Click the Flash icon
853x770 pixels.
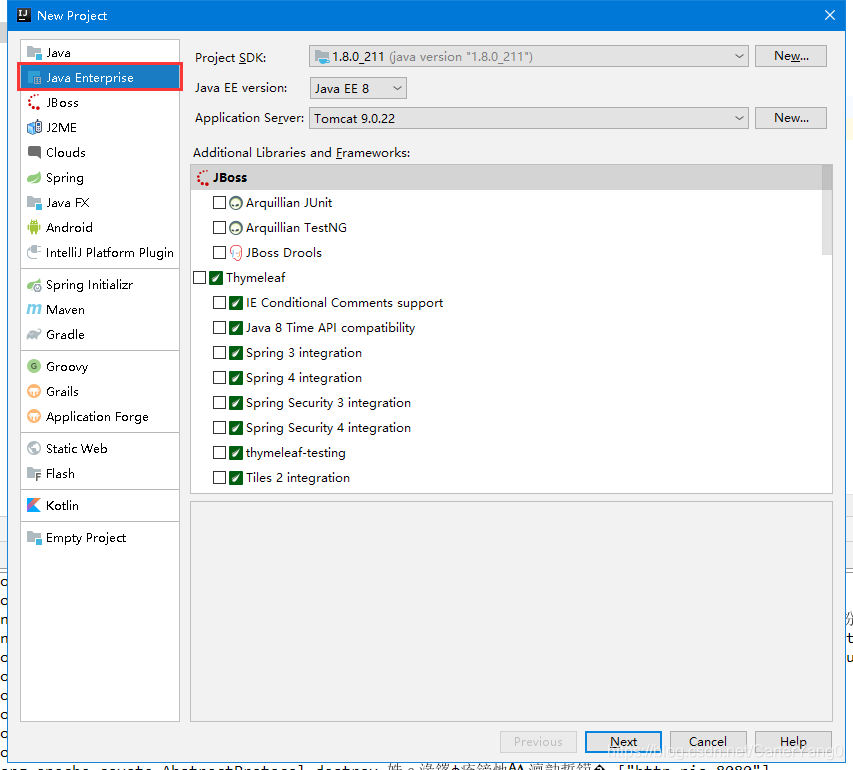(34, 474)
